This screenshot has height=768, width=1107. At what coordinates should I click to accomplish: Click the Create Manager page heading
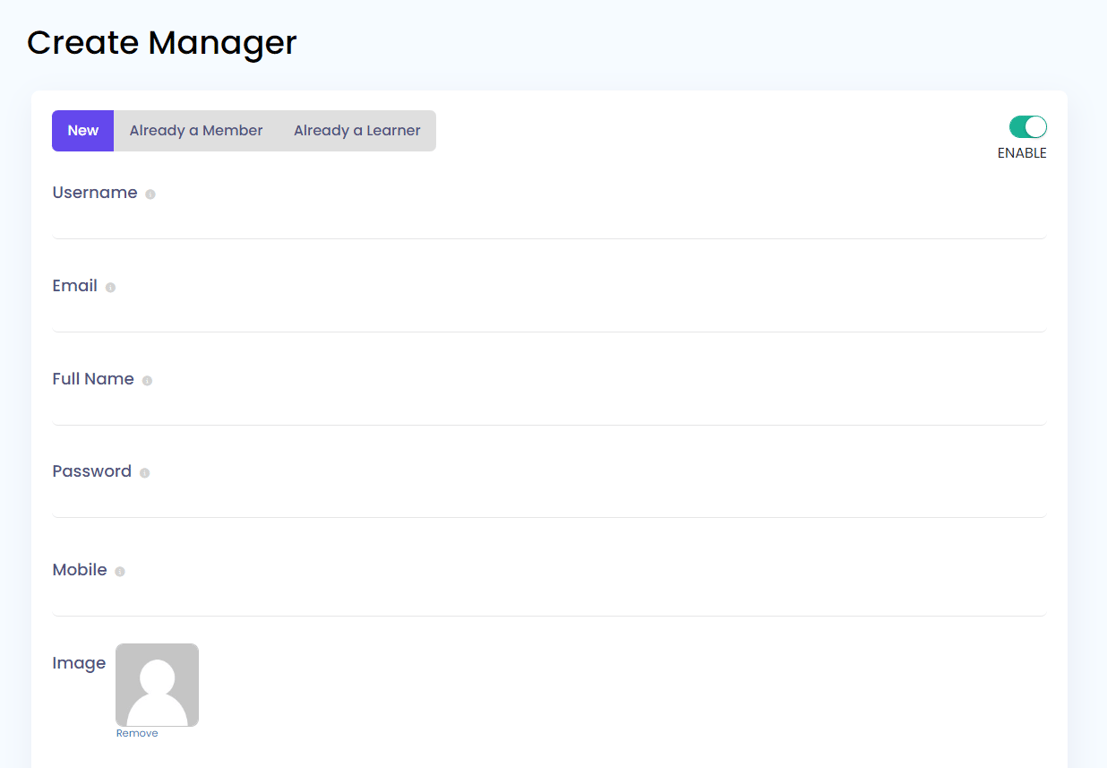[x=162, y=43]
